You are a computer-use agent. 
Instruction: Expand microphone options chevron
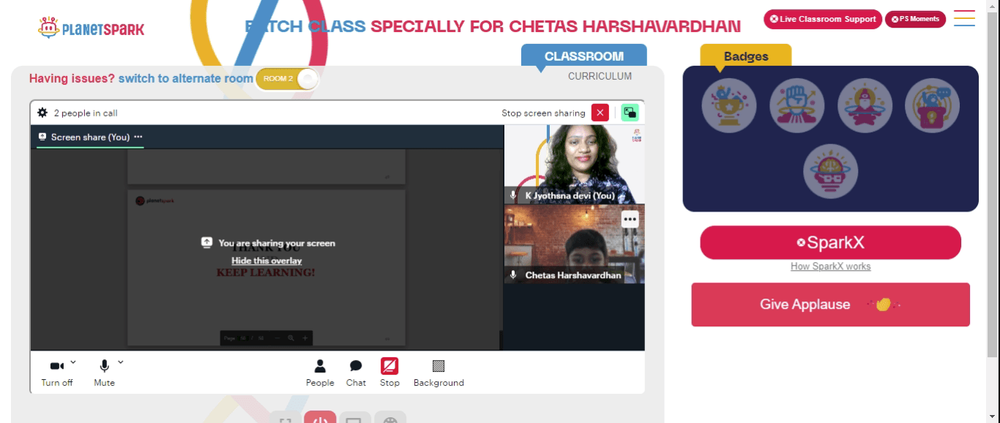click(121, 362)
